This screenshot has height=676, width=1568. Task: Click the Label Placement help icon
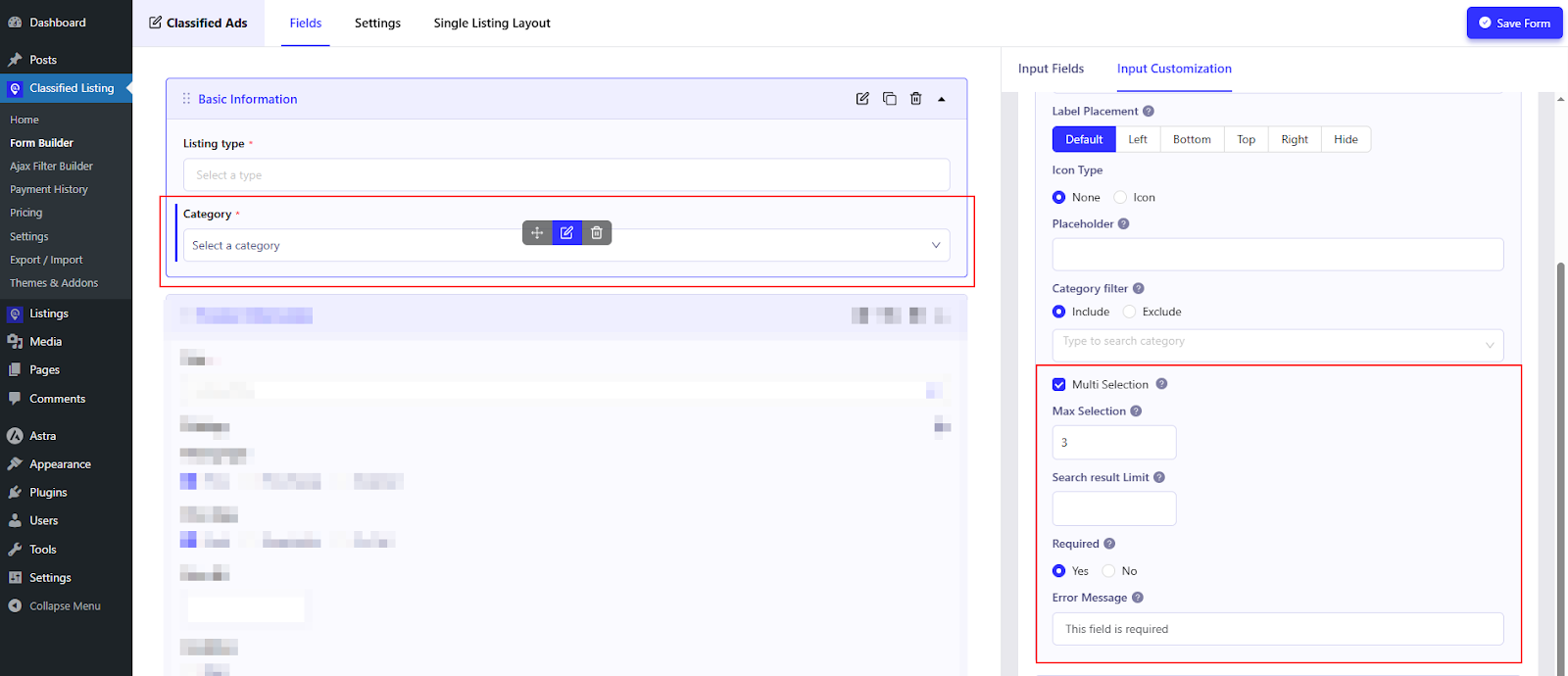point(1149,112)
